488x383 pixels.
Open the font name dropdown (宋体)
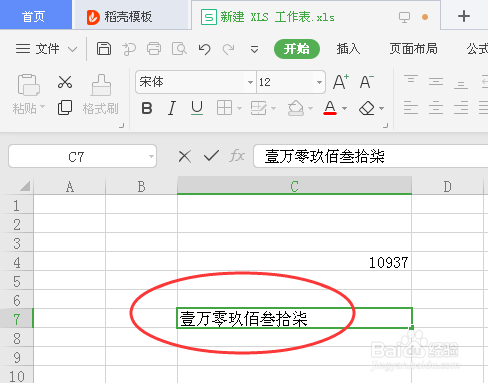click(250, 82)
